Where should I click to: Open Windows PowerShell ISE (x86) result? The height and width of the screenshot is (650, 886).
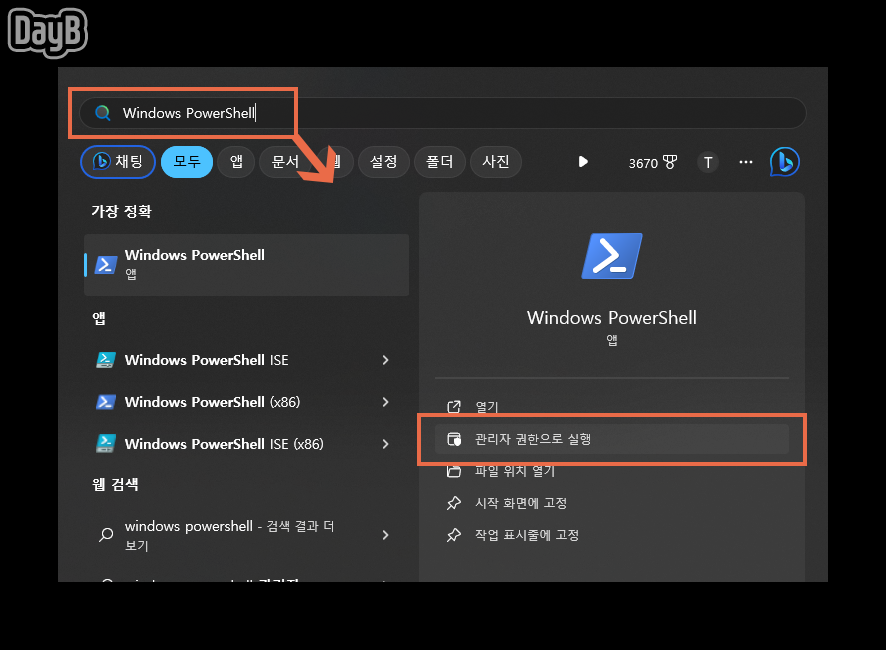(x=246, y=444)
